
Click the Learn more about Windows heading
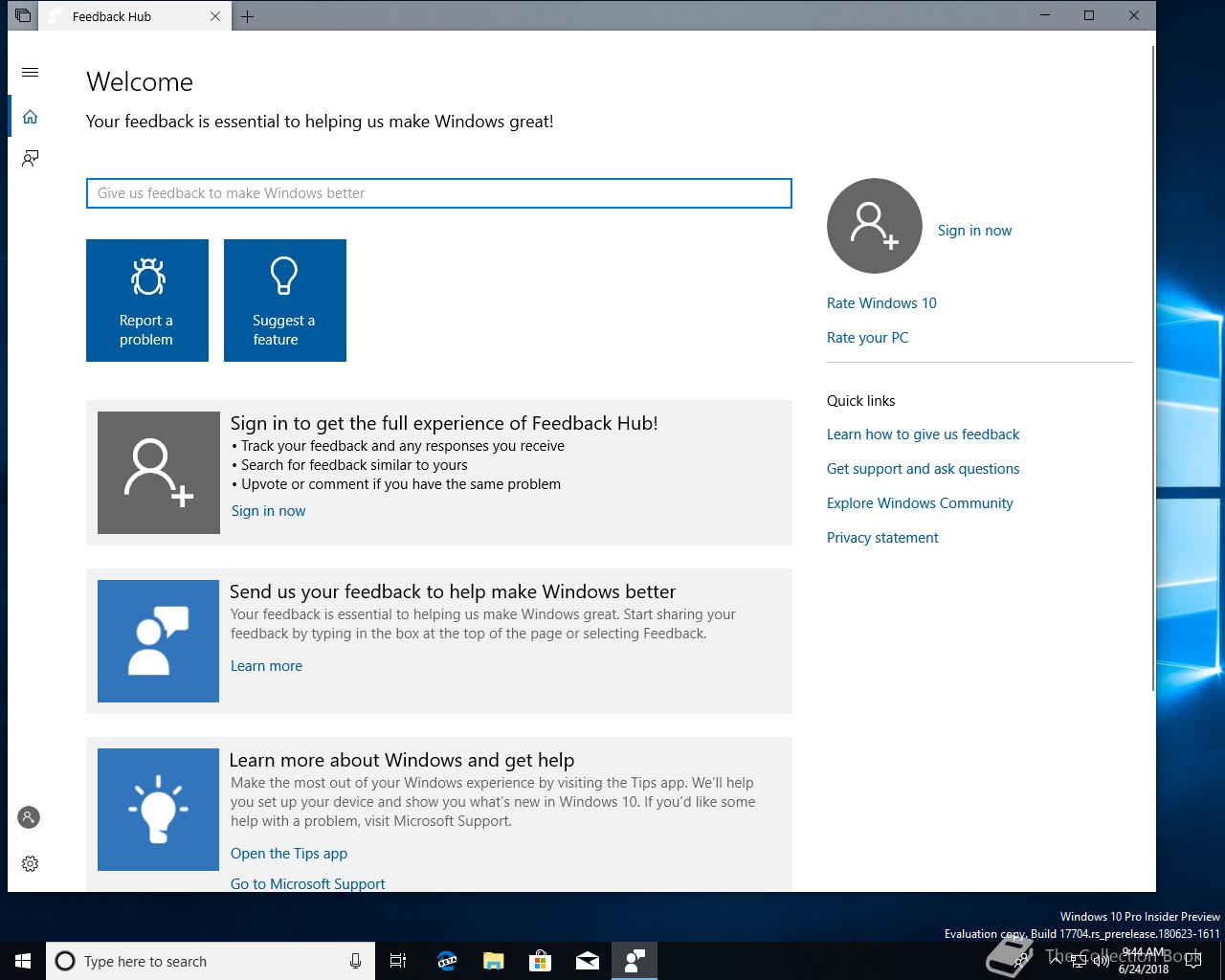[402, 760]
